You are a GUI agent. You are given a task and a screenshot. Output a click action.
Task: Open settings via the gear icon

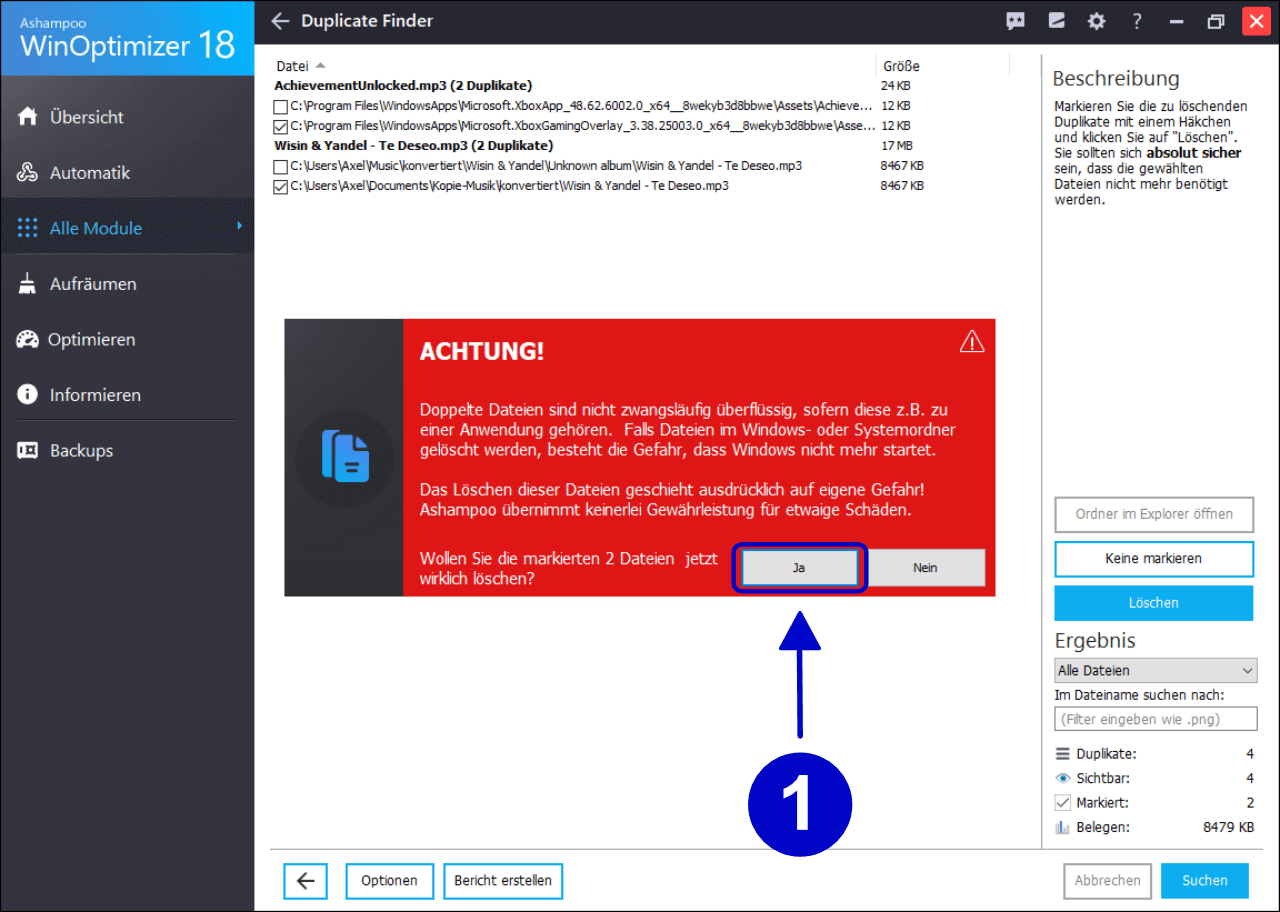tap(1097, 21)
